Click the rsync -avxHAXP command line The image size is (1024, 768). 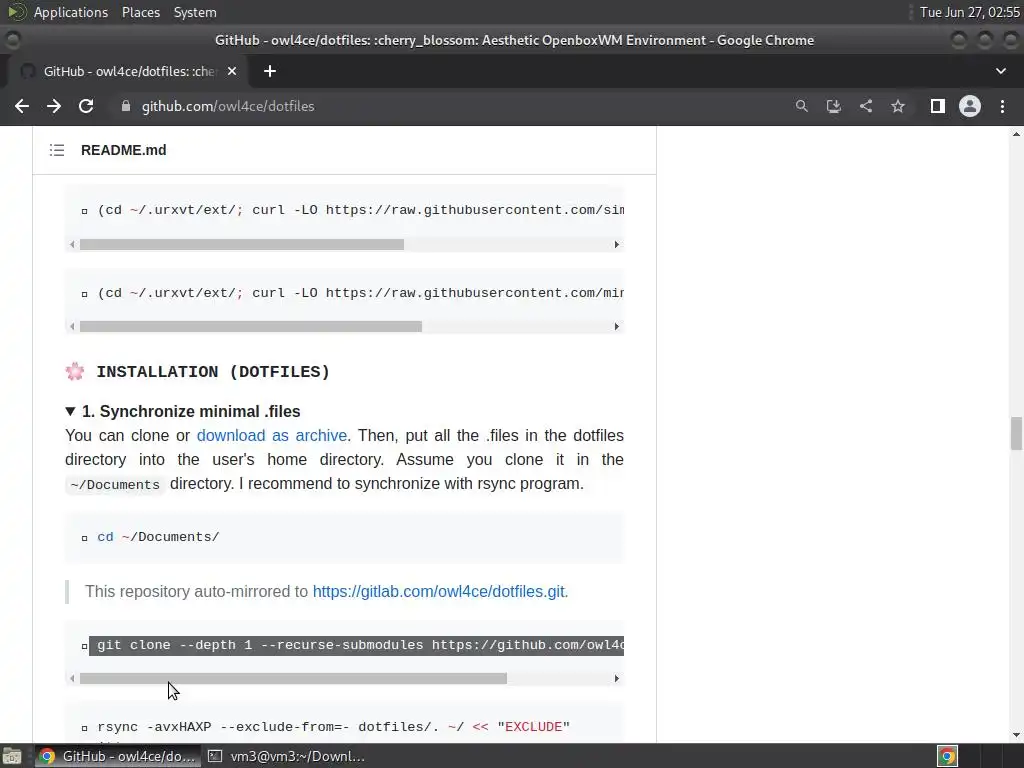(333, 727)
